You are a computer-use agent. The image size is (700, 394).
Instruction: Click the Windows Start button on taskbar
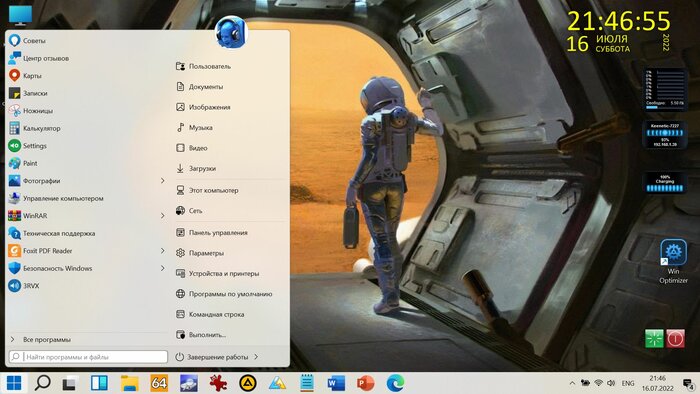point(14,383)
